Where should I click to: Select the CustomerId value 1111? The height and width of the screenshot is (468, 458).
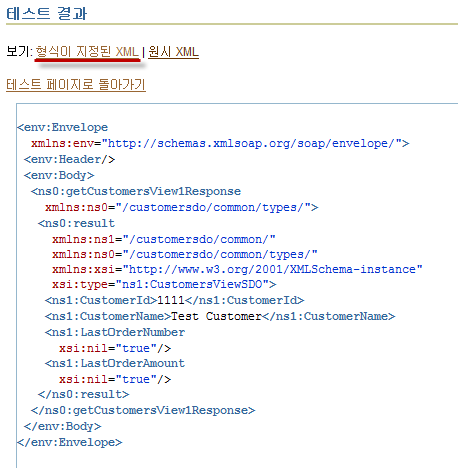click(171, 300)
